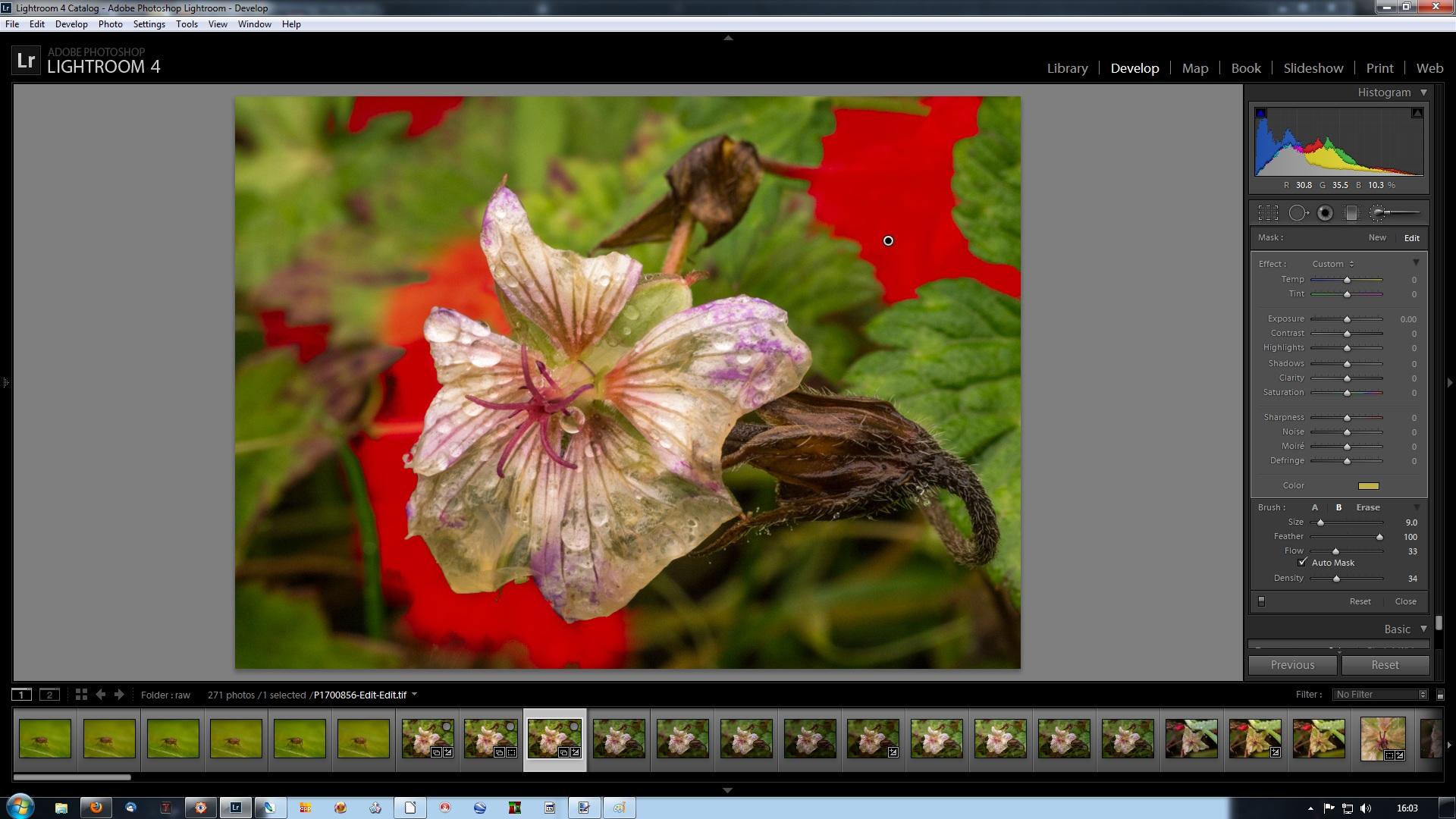Collapse the Histogram panel

(1423, 93)
